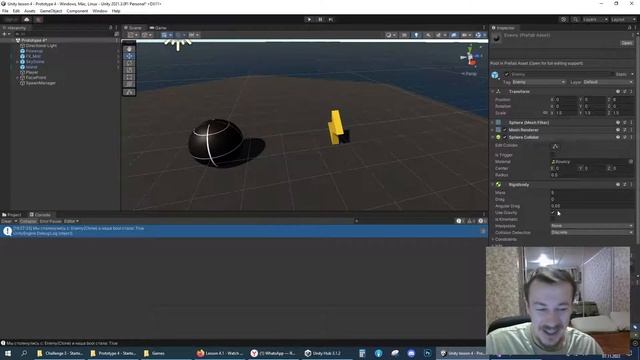Collapse the Transform component foldout
Viewport: 640px width, 360px height.
[x=493, y=91]
